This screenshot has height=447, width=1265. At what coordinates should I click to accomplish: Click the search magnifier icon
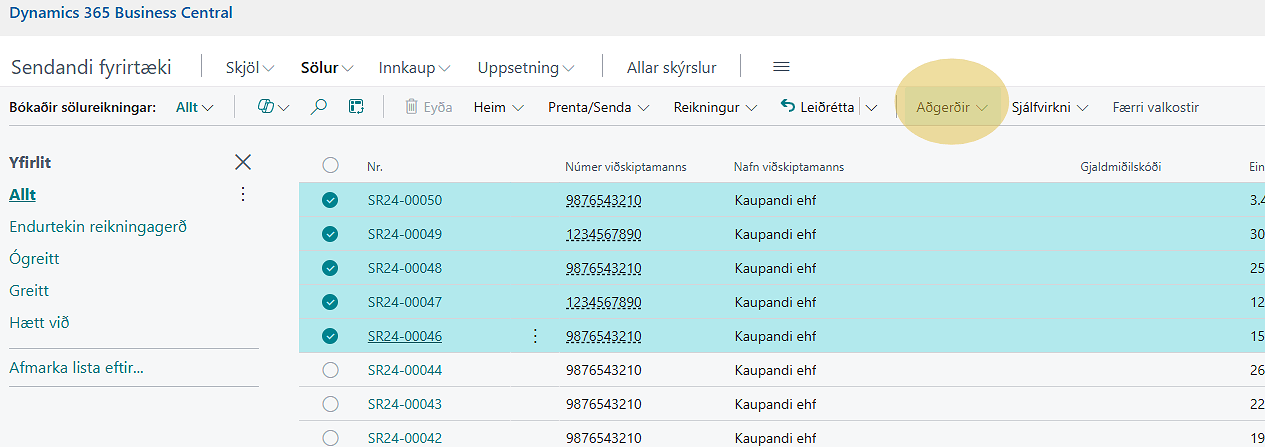(x=319, y=107)
